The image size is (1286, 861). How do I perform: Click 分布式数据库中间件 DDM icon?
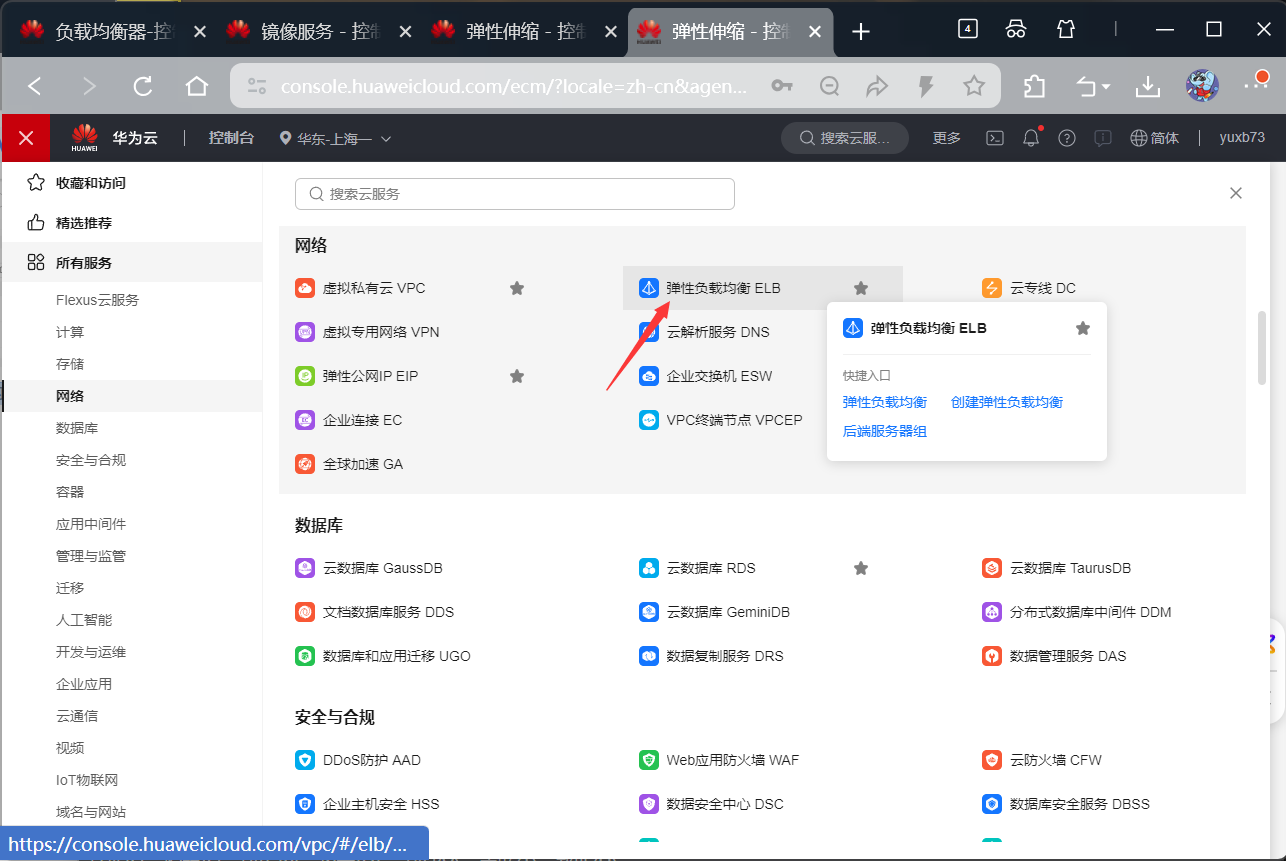[992, 612]
